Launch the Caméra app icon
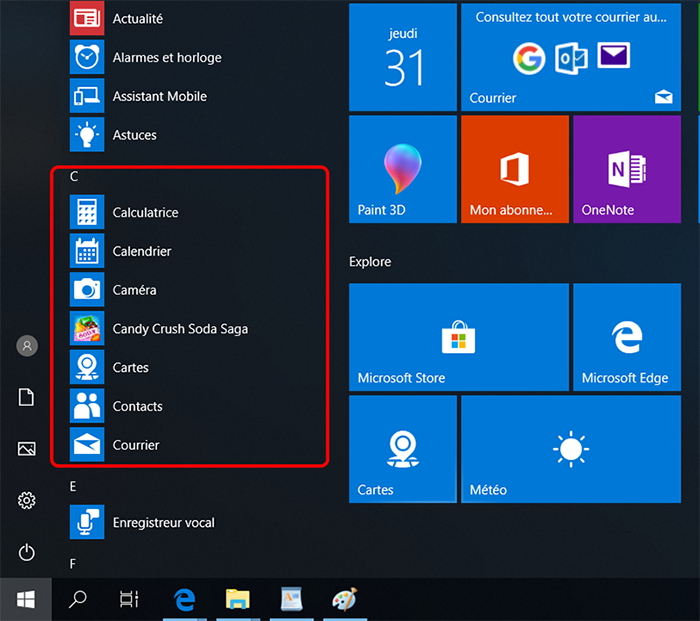The height and width of the screenshot is (621, 700). 87,289
